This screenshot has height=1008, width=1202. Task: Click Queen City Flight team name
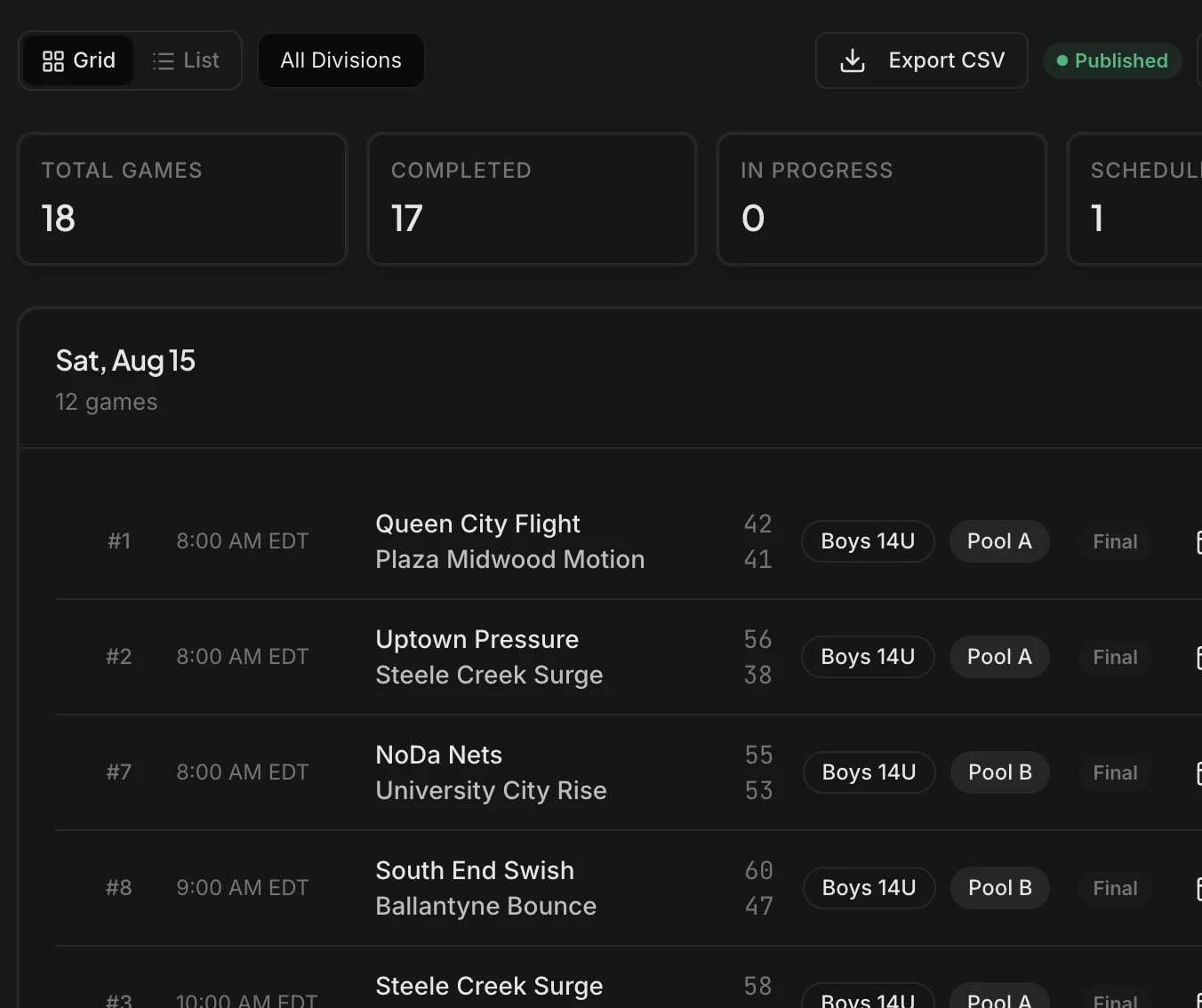[477, 524]
